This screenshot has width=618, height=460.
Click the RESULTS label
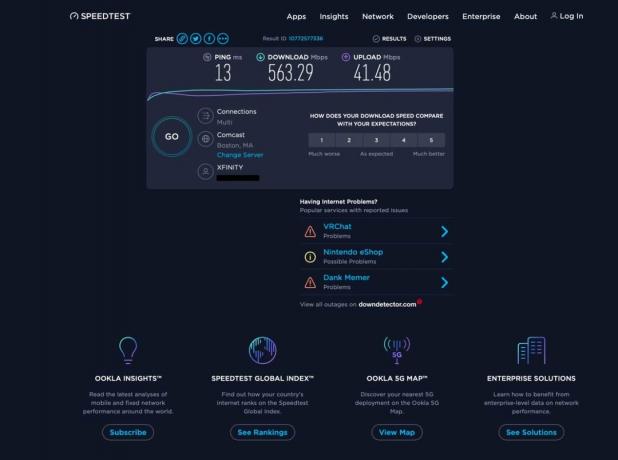coord(394,39)
